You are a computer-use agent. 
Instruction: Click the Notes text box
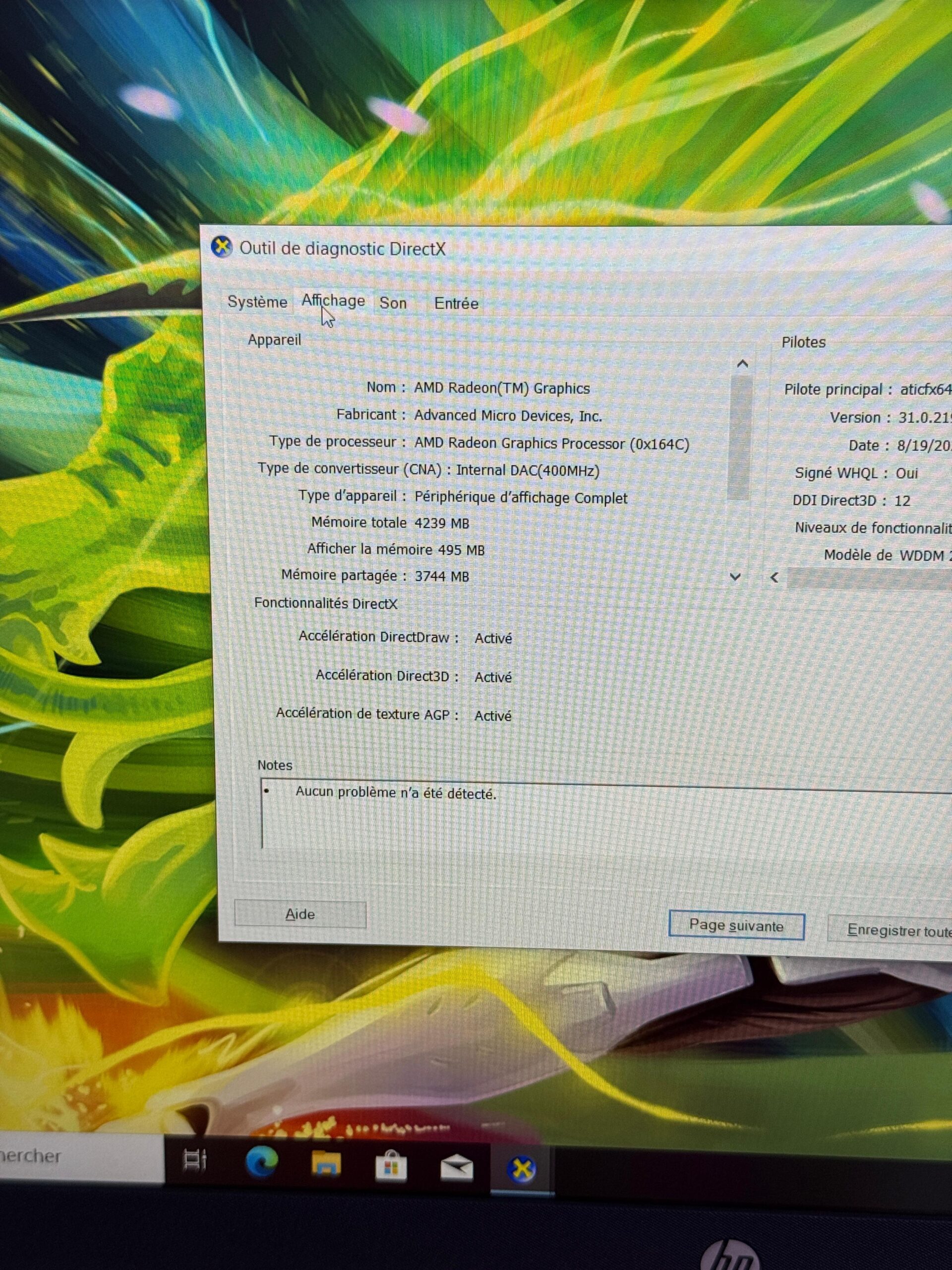[606, 818]
